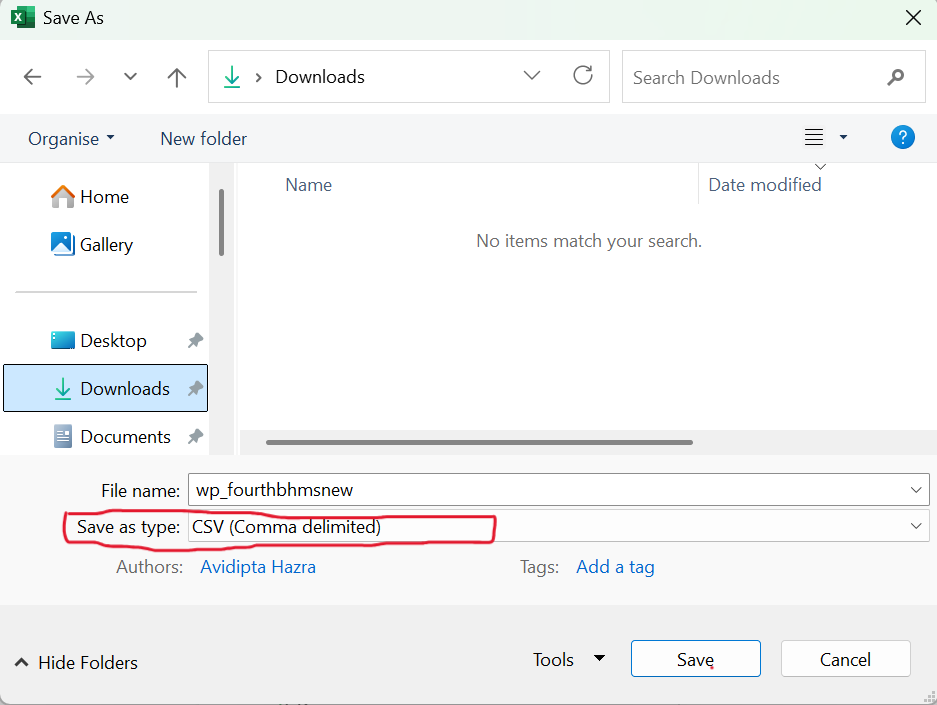Viewport: 937px width, 705px height.
Task: Select Documents in the navigation pane
Action: (x=125, y=437)
